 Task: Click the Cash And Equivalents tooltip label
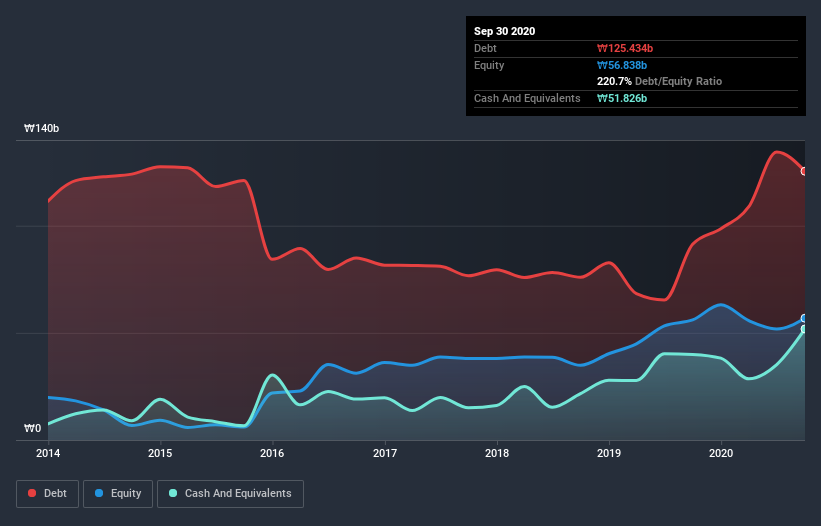(527, 98)
